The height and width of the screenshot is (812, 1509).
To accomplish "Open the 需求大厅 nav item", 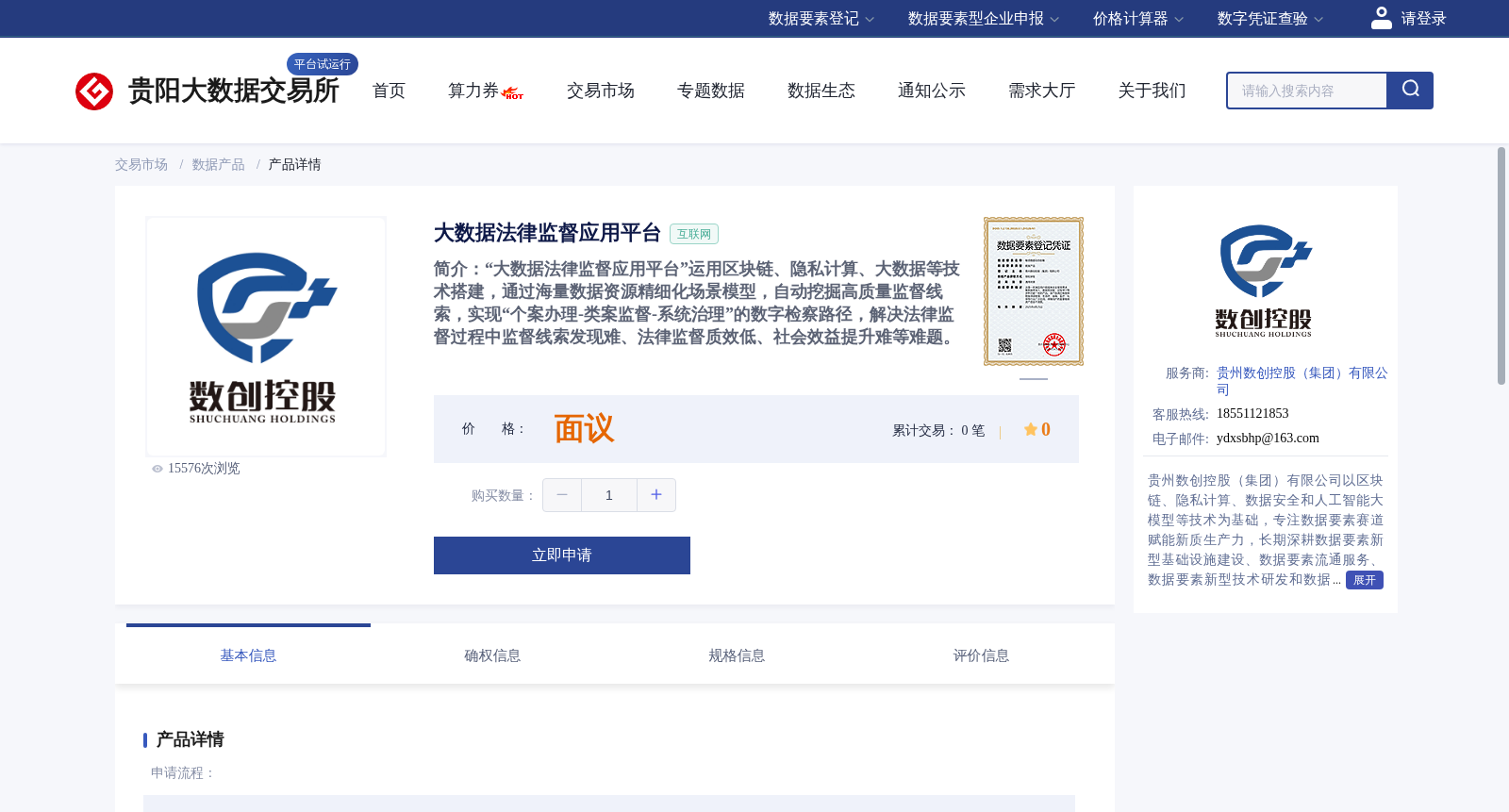I will 1042,91.
